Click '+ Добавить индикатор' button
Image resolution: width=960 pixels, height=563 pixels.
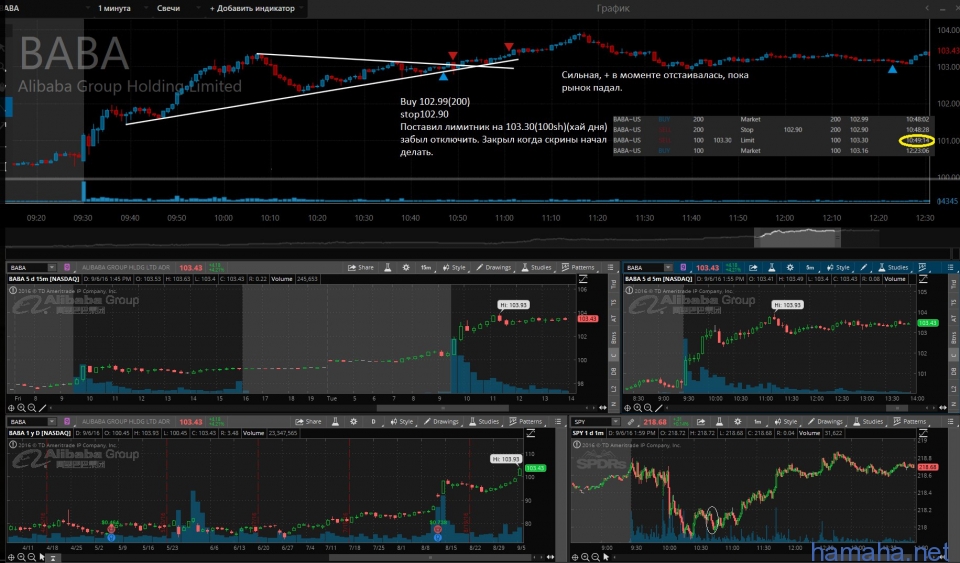252,8
